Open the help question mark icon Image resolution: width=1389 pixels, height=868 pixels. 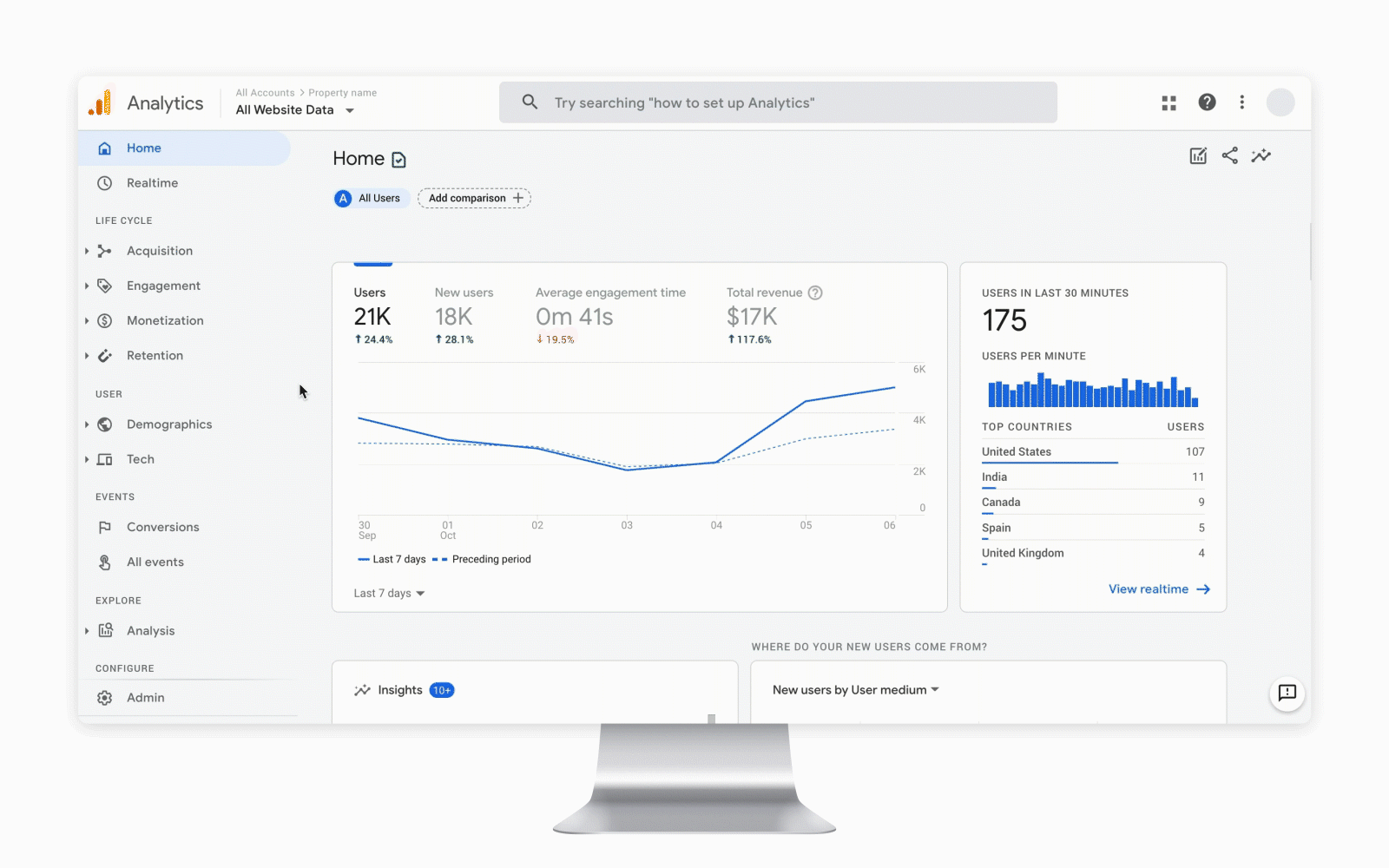[1207, 102]
